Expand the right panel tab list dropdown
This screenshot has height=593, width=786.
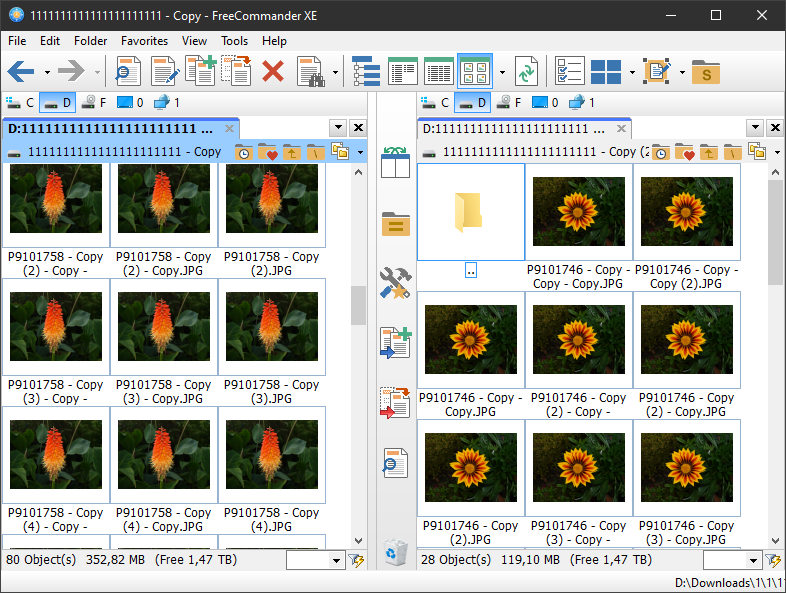click(755, 128)
